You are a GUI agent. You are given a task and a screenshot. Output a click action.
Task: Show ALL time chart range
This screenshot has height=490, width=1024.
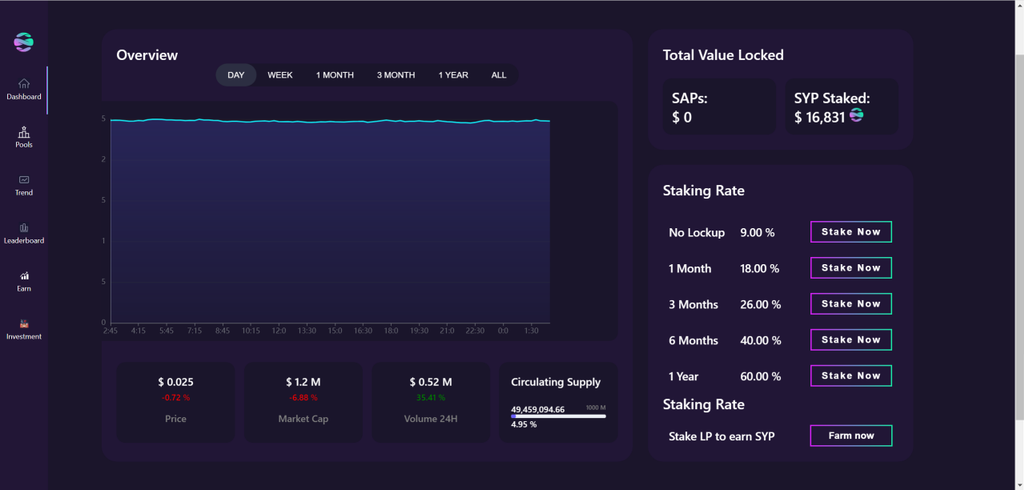point(499,75)
